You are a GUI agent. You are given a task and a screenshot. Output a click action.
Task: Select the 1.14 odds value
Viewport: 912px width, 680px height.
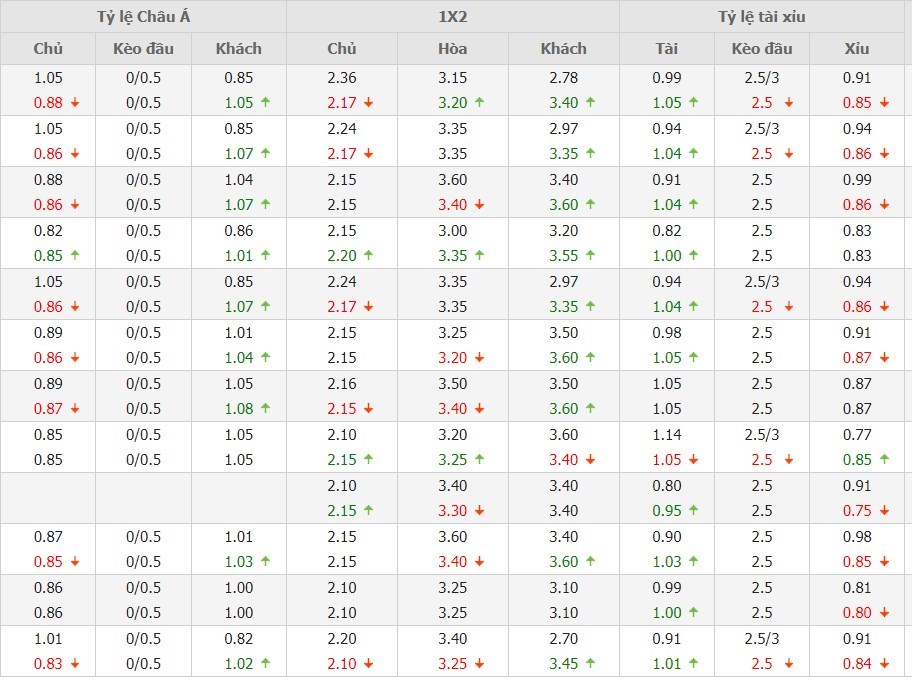[666, 435]
